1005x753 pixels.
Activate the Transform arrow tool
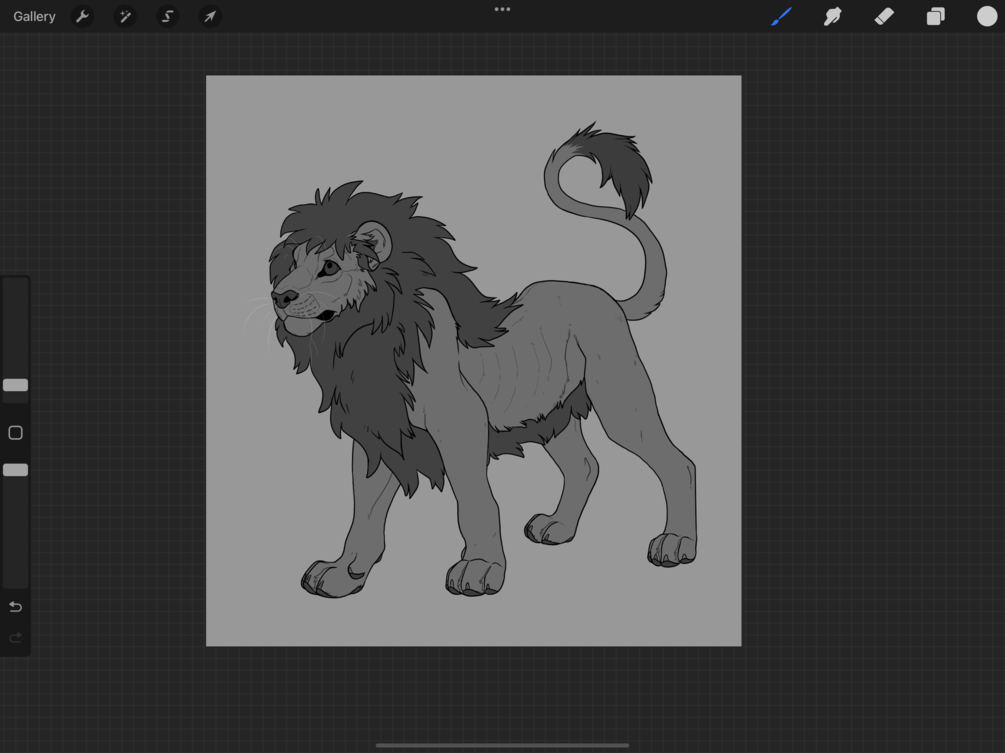click(x=209, y=16)
